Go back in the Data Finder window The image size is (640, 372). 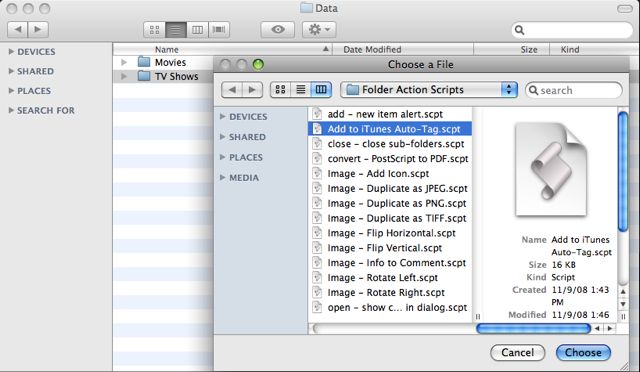pos(18,29)
